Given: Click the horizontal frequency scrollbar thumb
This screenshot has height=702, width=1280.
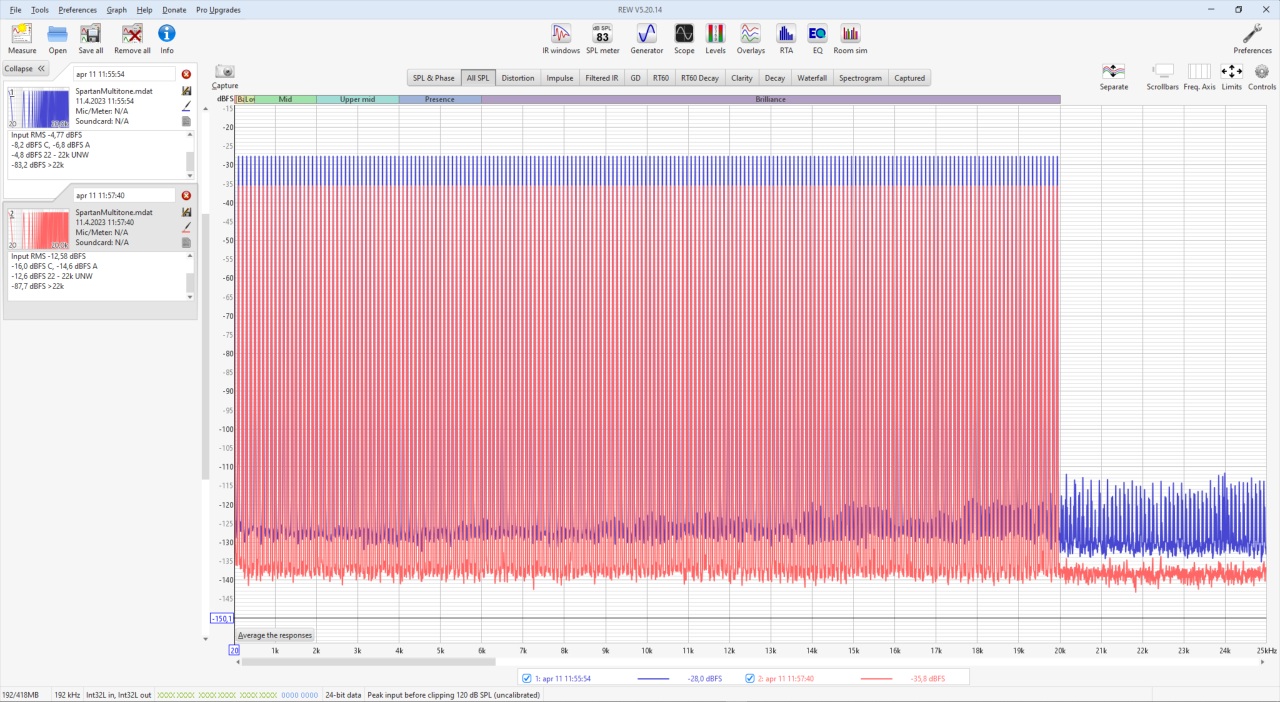Looking at the screenshot, I should tap(367, 661).
